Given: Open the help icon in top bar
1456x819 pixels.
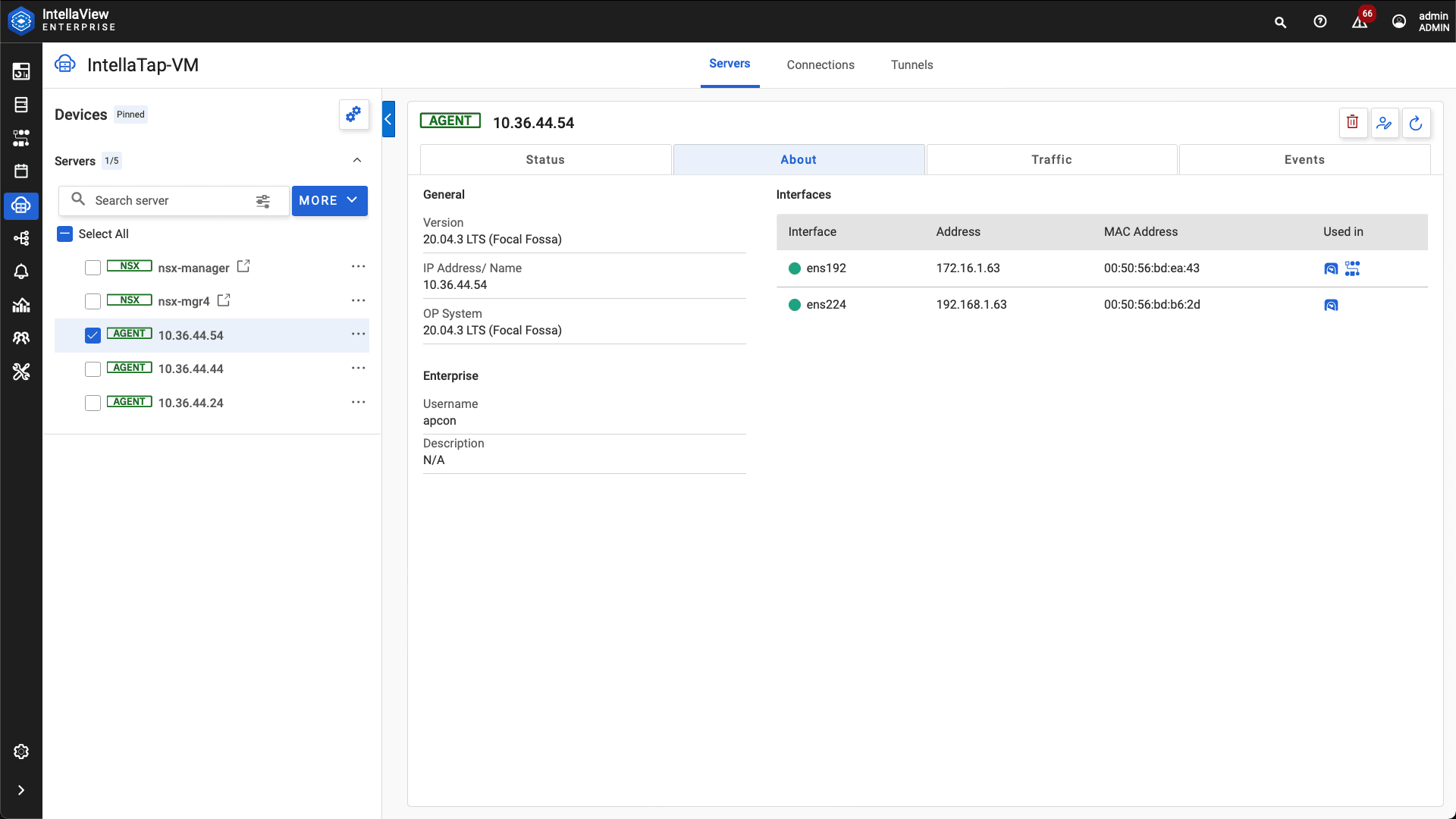Looking at the screenshot, I should click(1319, 22).
